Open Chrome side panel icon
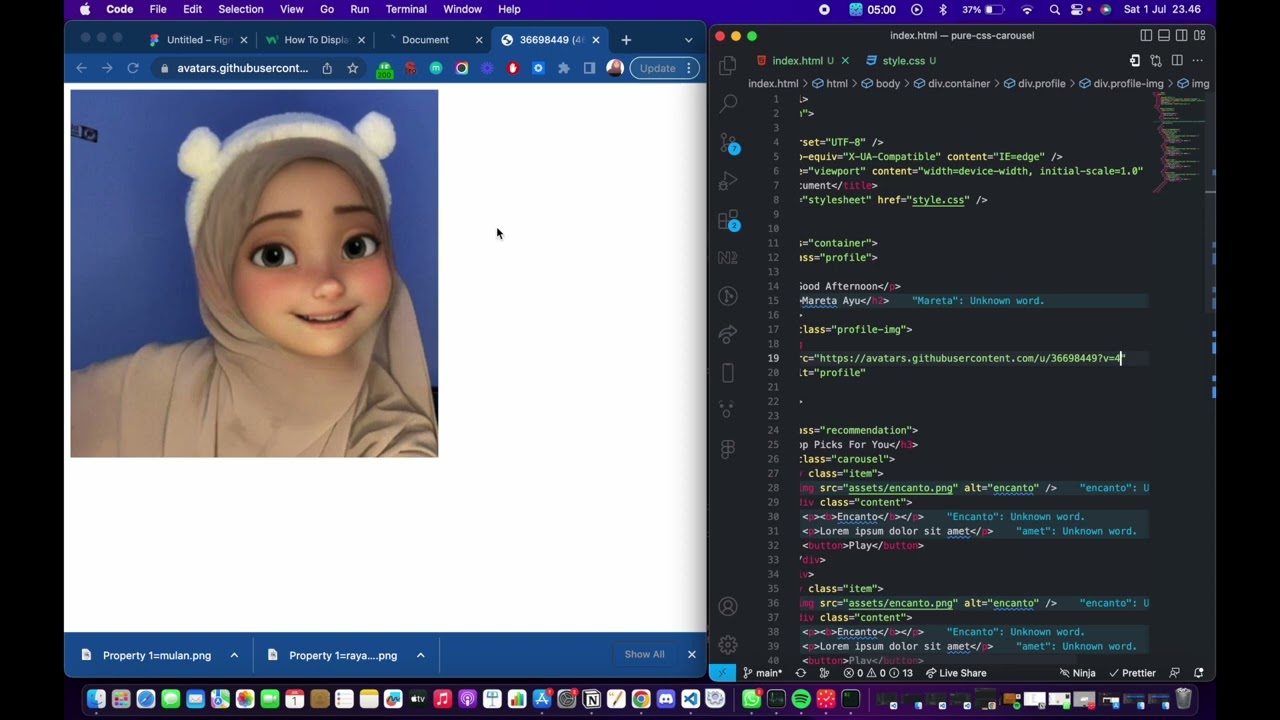 (x=589, y=68)
